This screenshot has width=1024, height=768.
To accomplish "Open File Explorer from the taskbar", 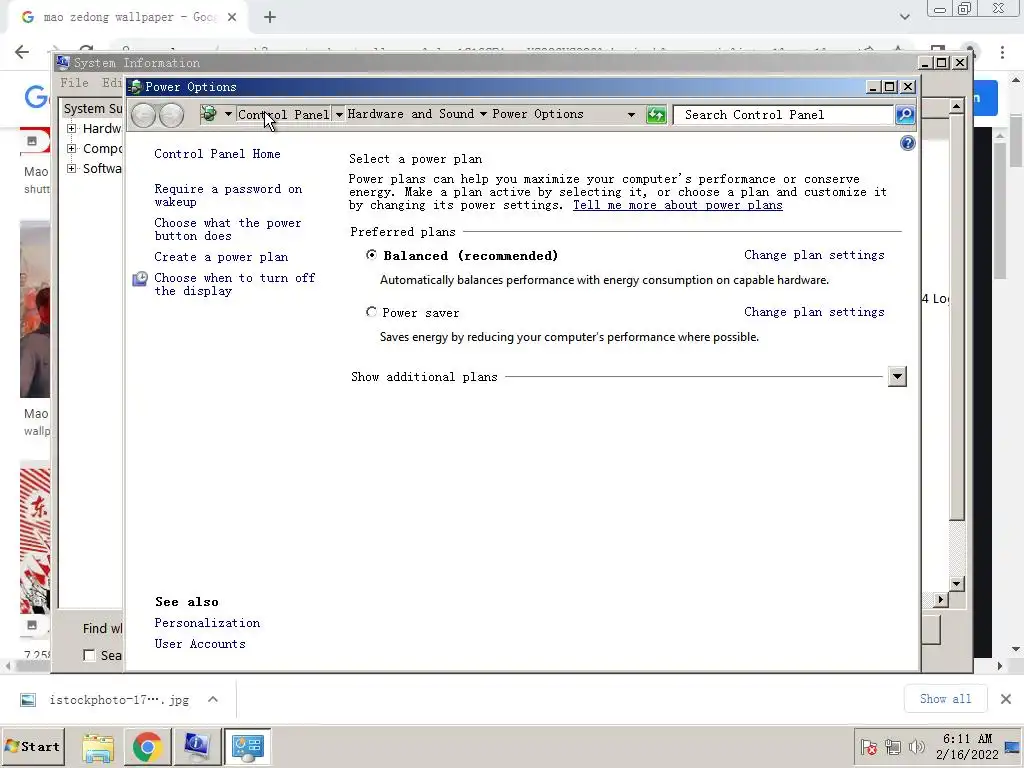I will coord(98,747).
